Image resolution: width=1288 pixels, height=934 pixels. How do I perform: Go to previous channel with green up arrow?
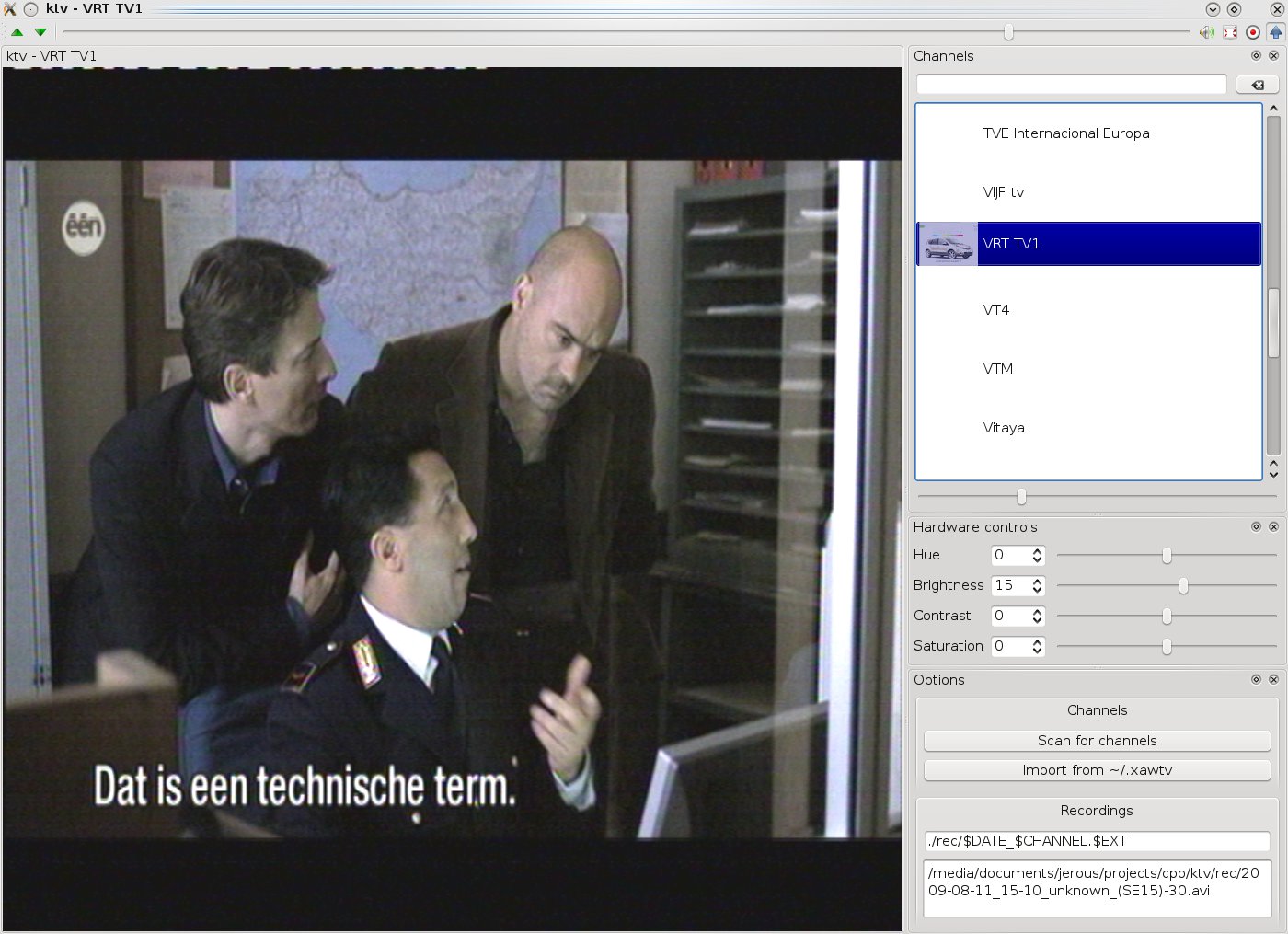[17, 32]
